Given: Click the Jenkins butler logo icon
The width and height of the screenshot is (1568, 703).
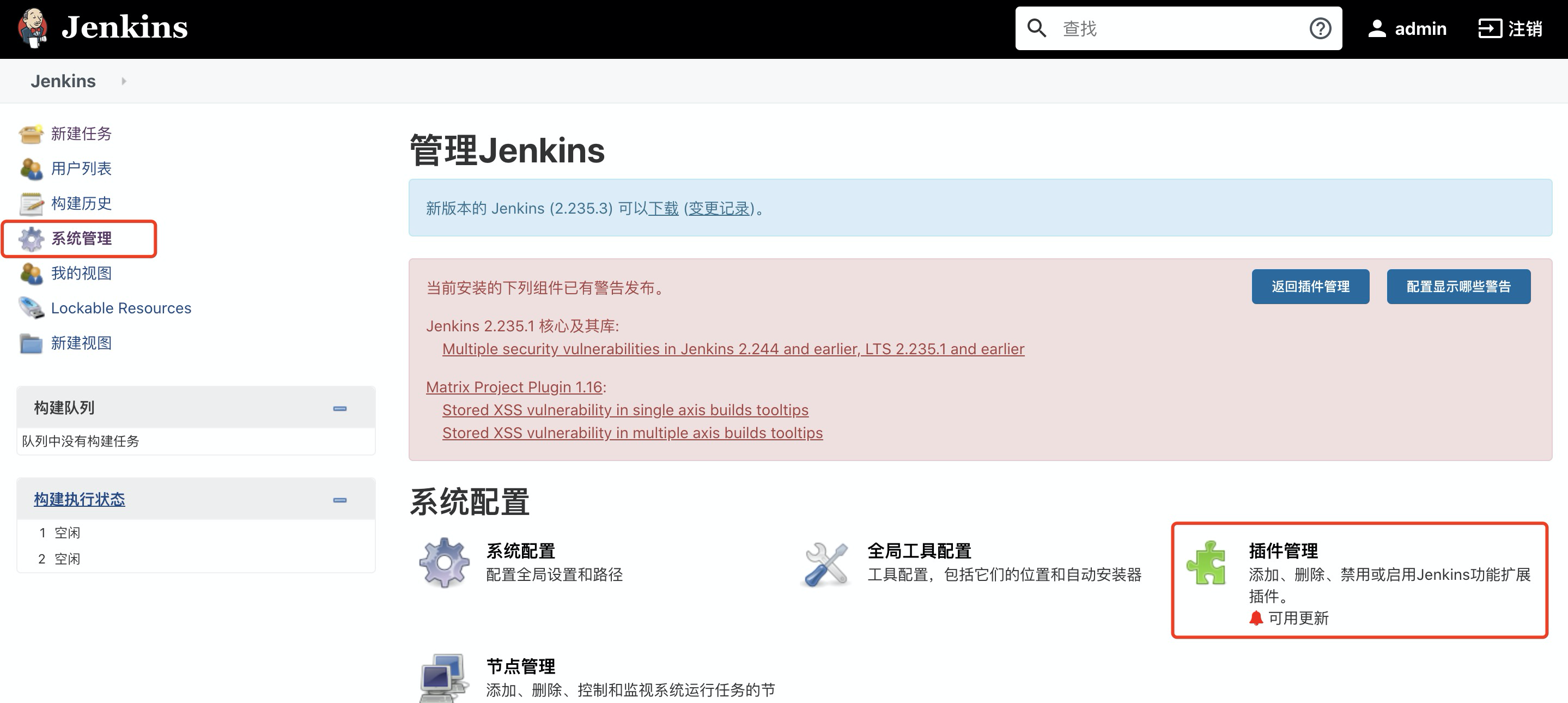Looking at the screenshot, I should click(x=33, y=28).
